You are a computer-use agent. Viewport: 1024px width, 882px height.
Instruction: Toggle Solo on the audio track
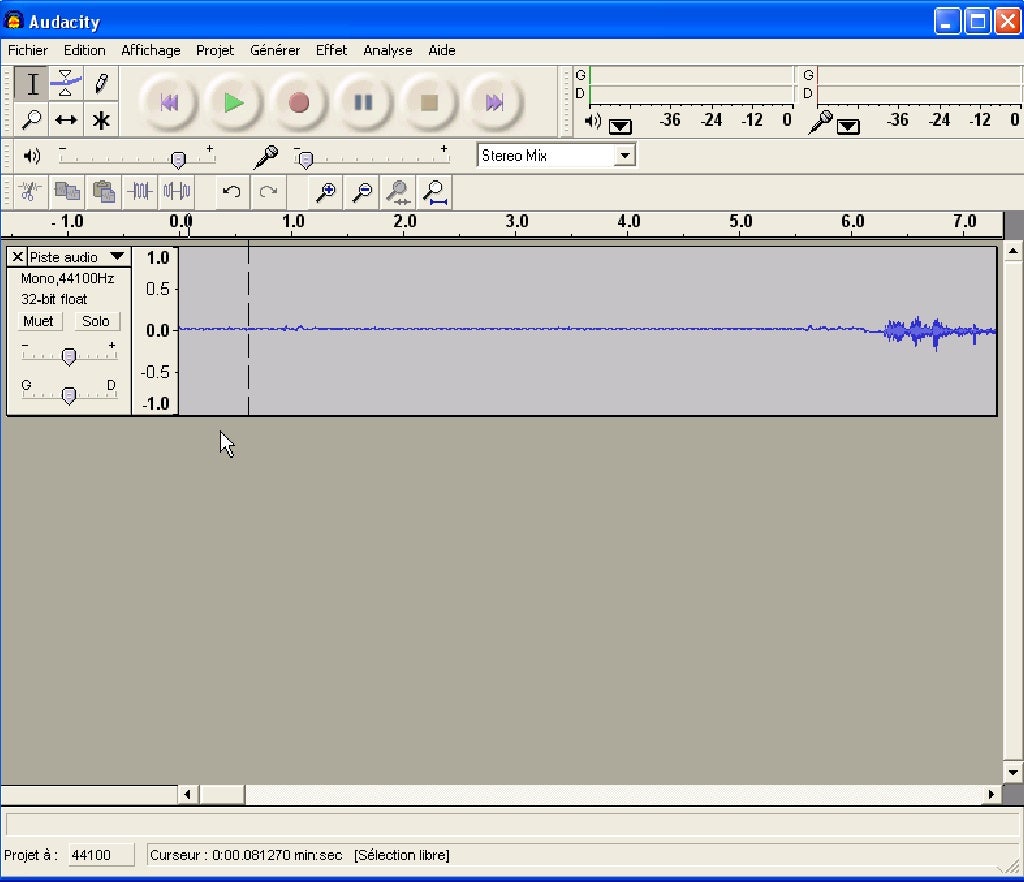tap(96, 321)
